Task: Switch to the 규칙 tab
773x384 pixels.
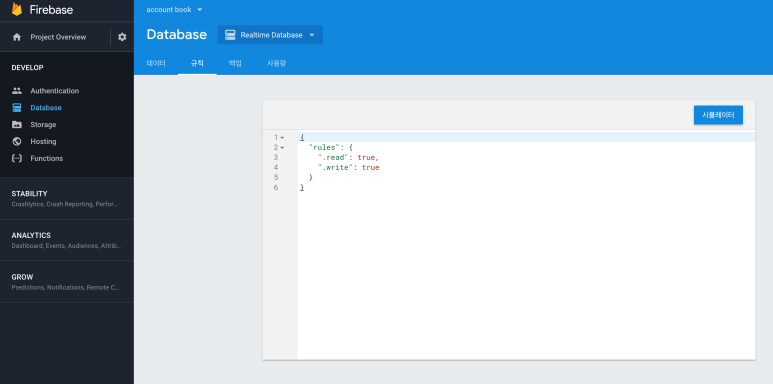Action: [197, 64]
